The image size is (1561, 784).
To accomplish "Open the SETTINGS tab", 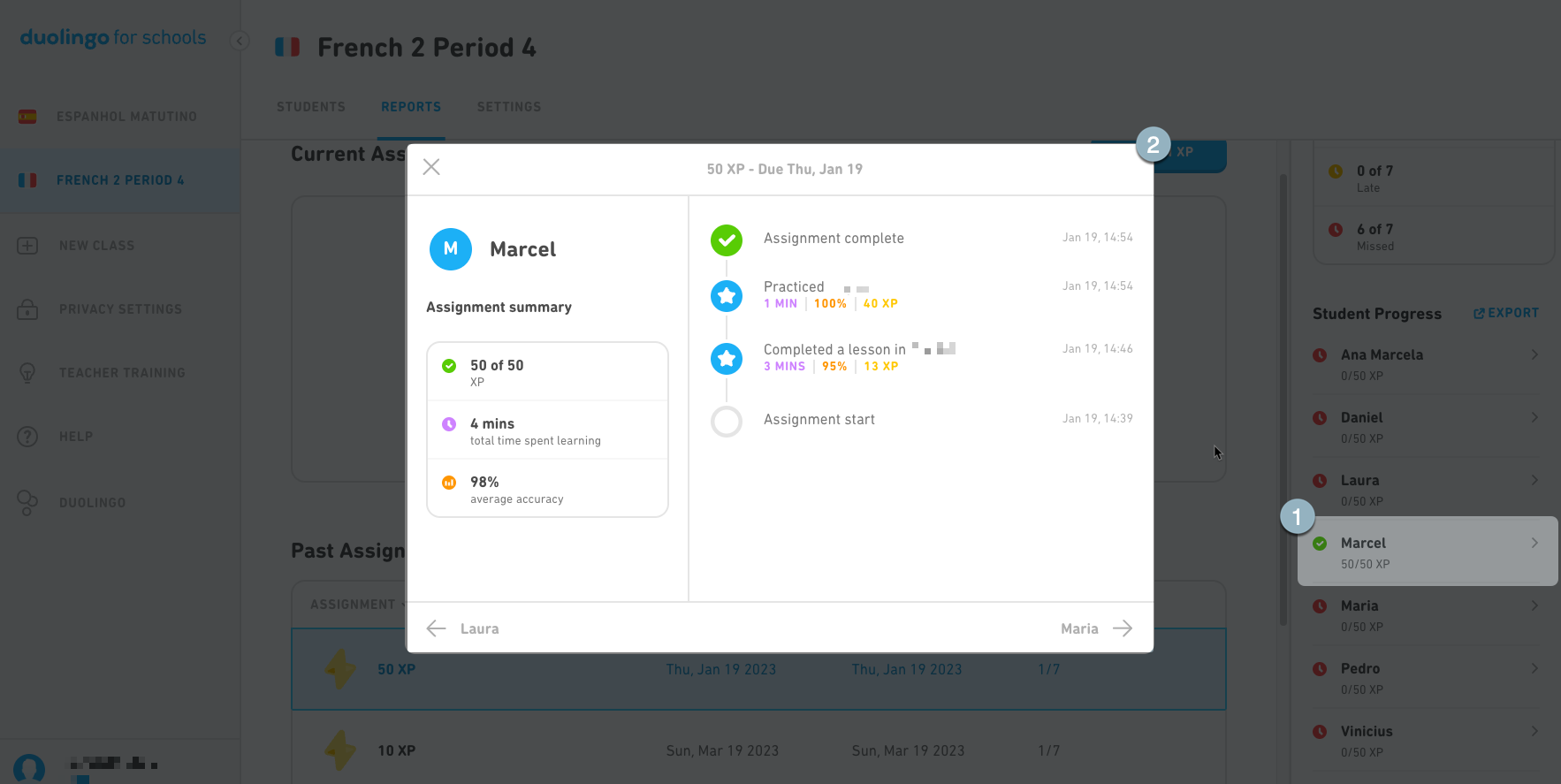I will click(508, 107).
